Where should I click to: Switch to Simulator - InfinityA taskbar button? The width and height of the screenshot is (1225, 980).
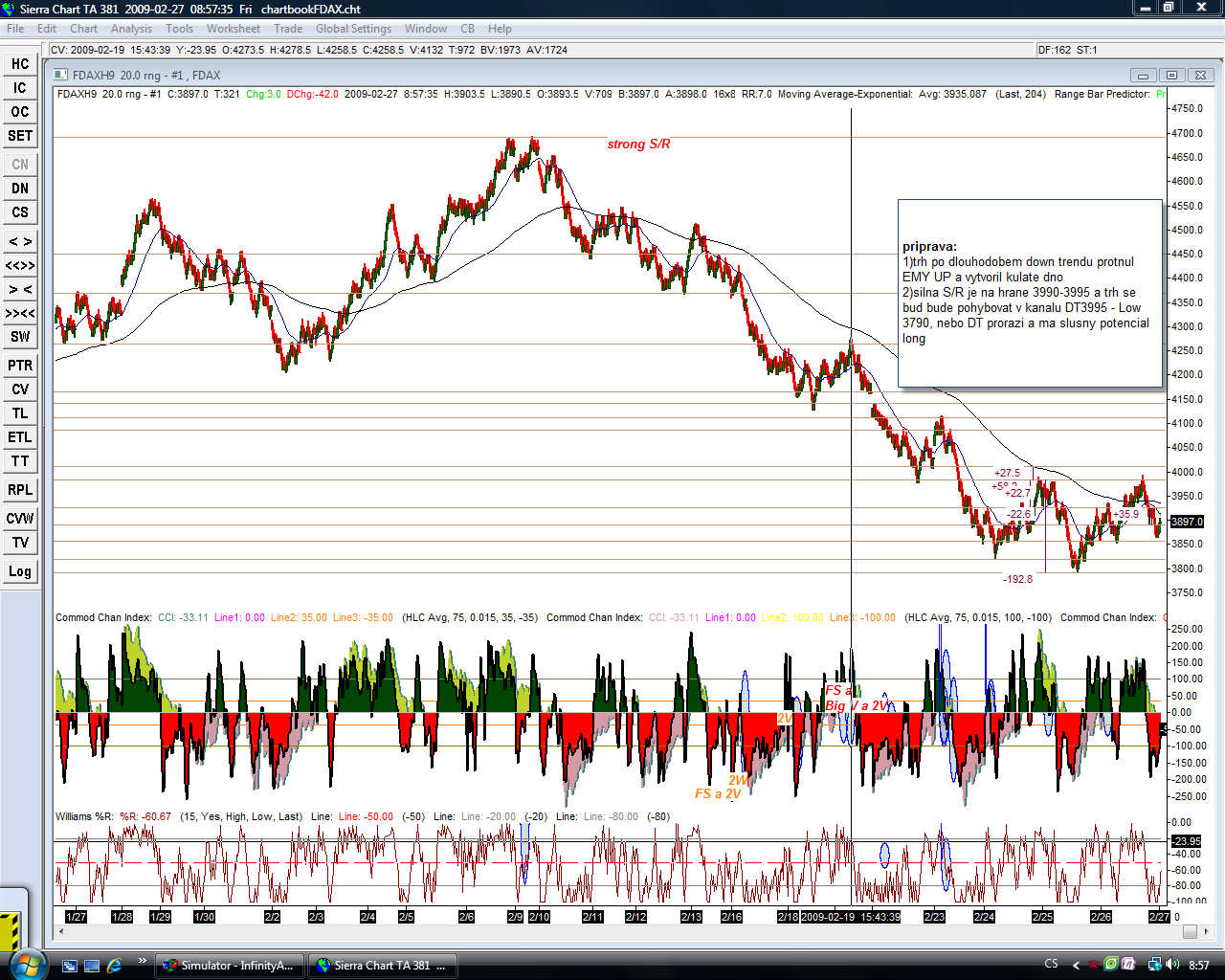[x=230, y=965]
